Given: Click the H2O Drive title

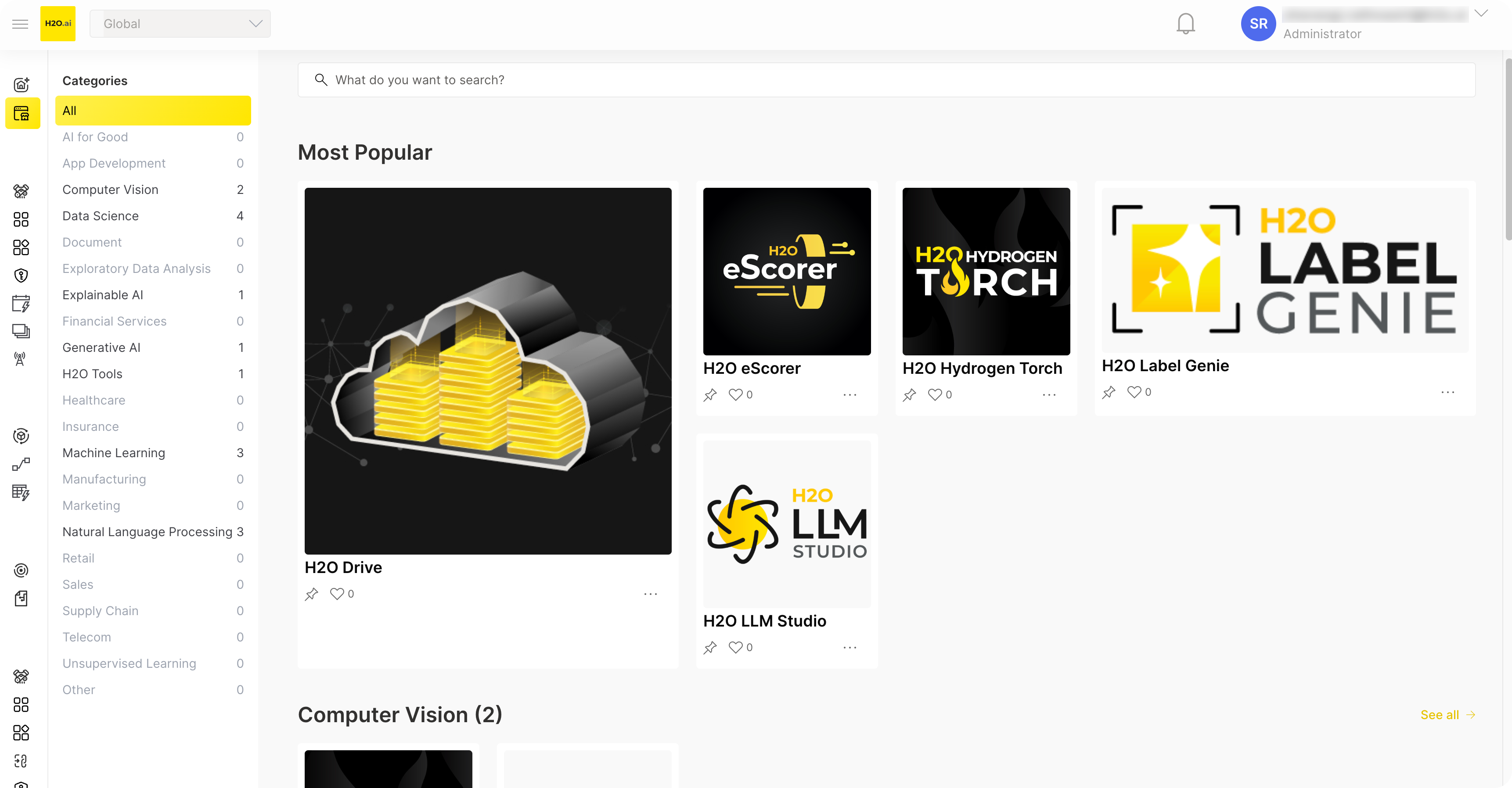Looking at the screenshot, I should click(x=343, y=567).
